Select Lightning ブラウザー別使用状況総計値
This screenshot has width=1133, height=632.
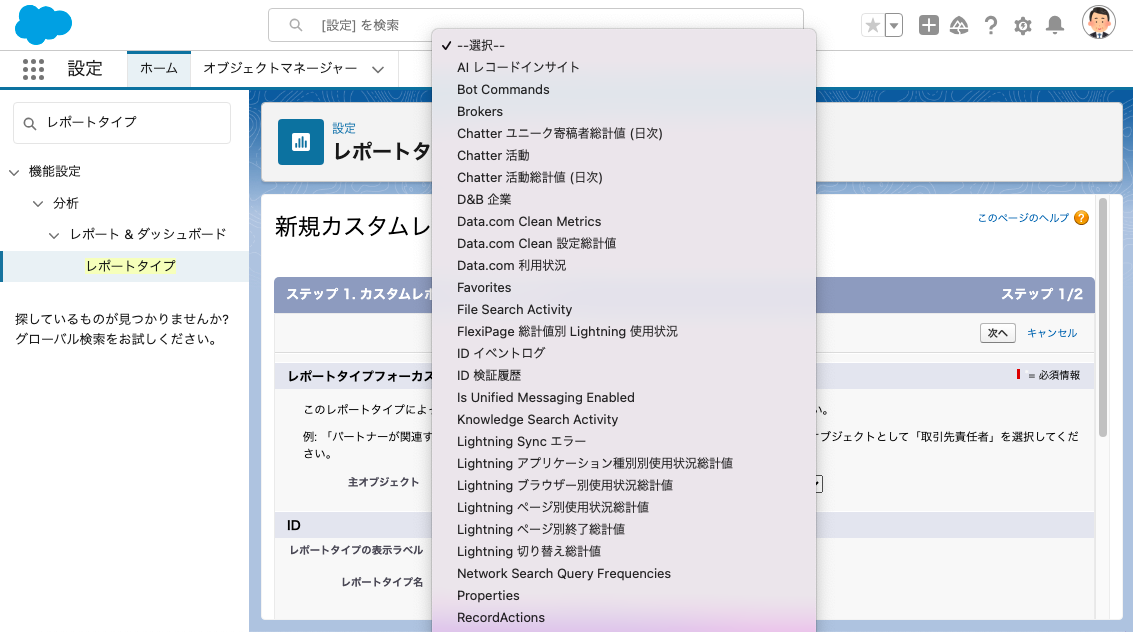[624, 485]
